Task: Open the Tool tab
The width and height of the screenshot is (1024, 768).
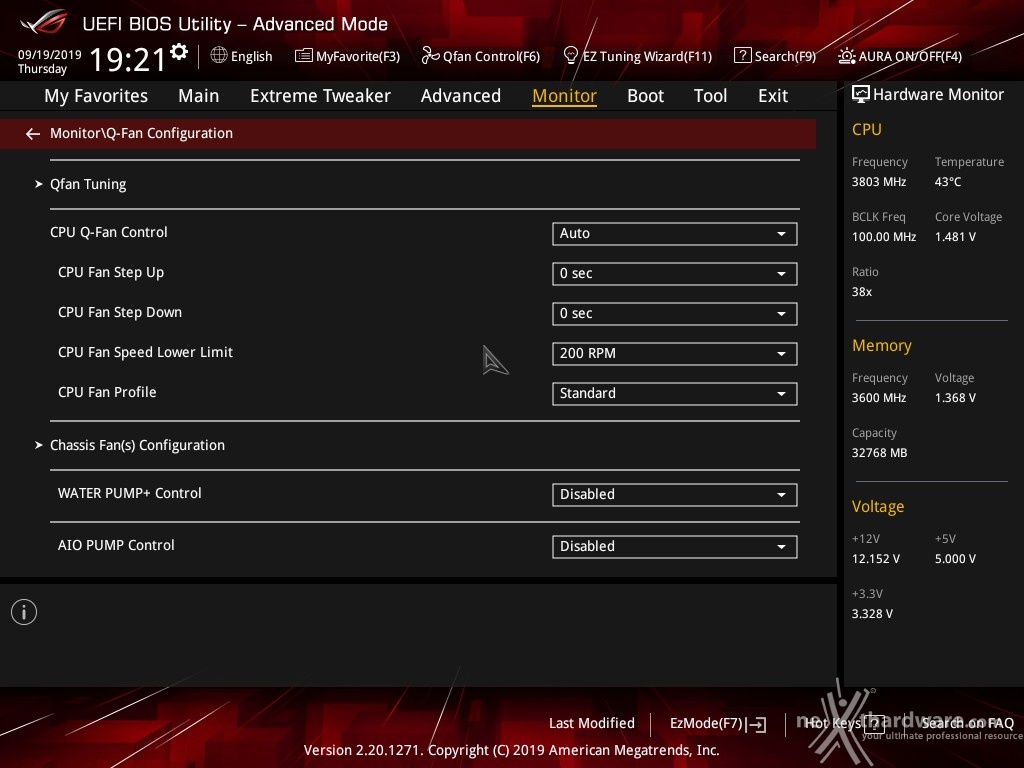Action: 711,96
